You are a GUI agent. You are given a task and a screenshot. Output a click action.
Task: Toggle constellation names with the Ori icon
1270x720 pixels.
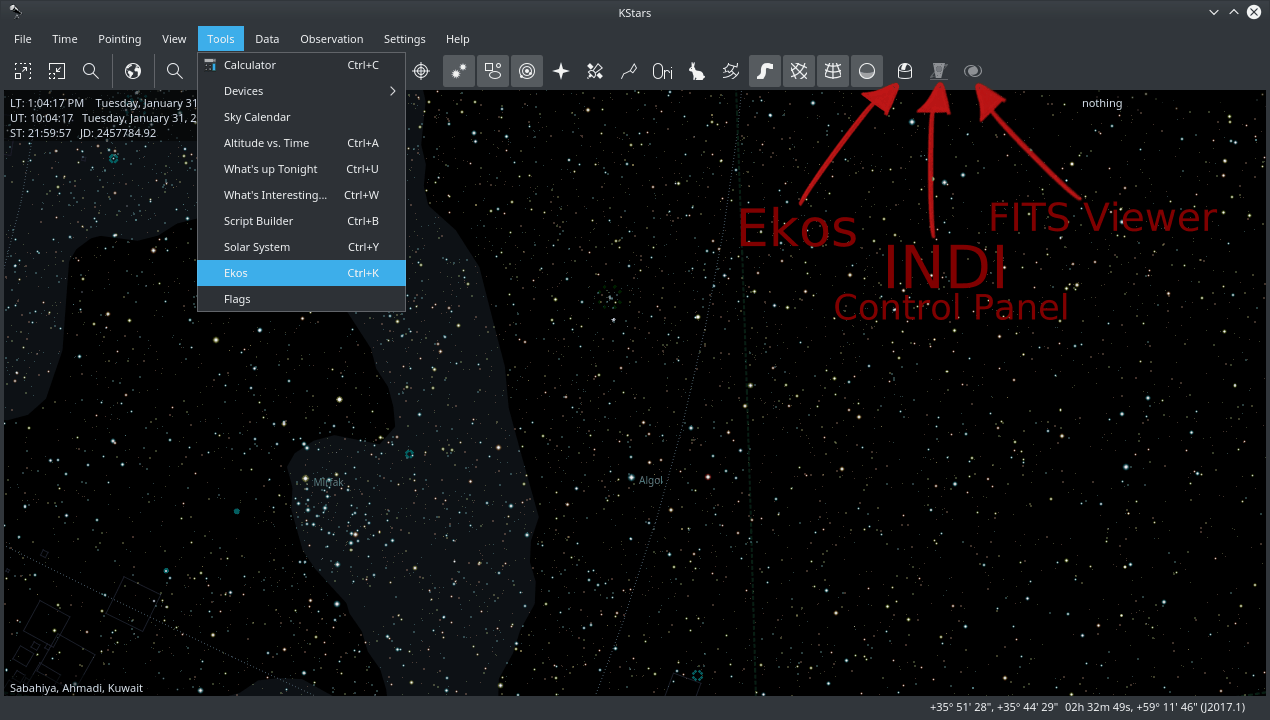[661, 71]
